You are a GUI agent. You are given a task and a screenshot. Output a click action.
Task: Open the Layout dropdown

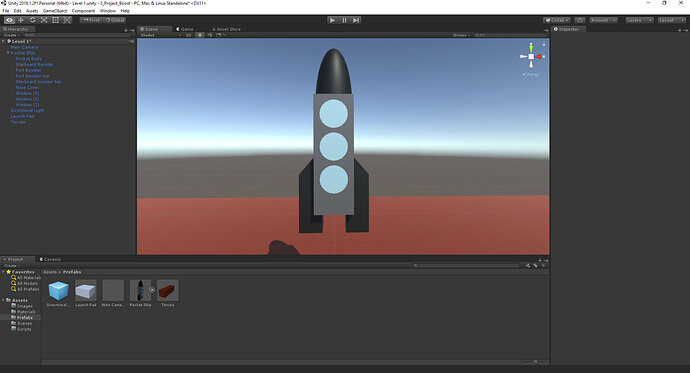click(x=672, y=20)
